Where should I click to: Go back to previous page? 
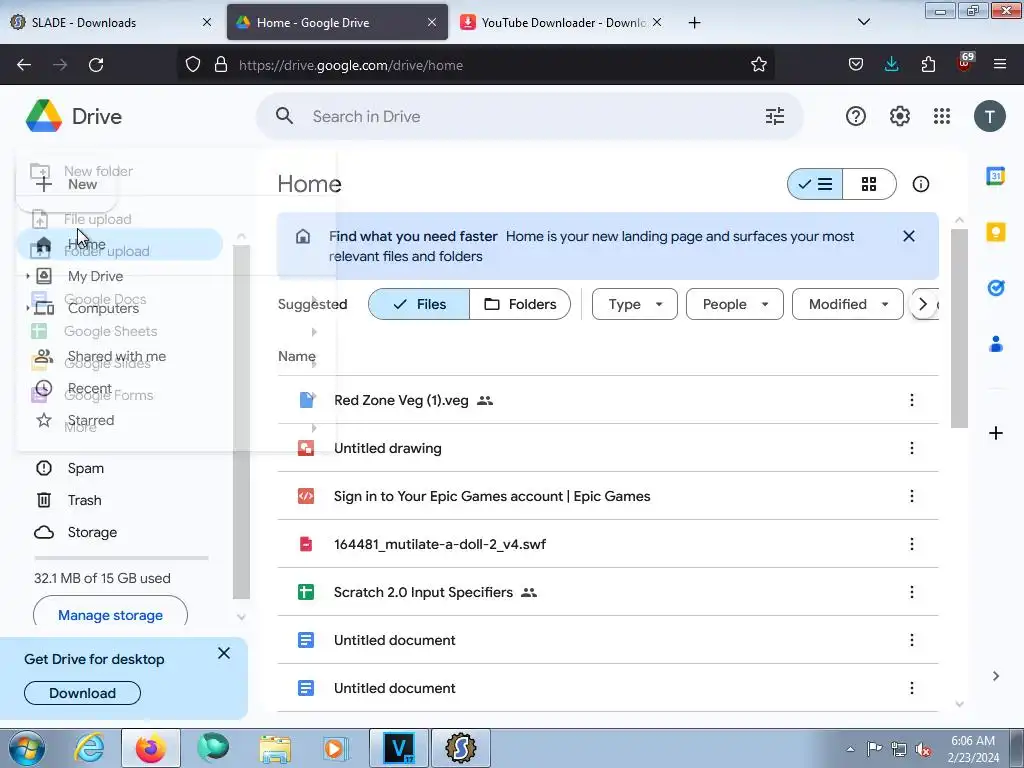24,65
